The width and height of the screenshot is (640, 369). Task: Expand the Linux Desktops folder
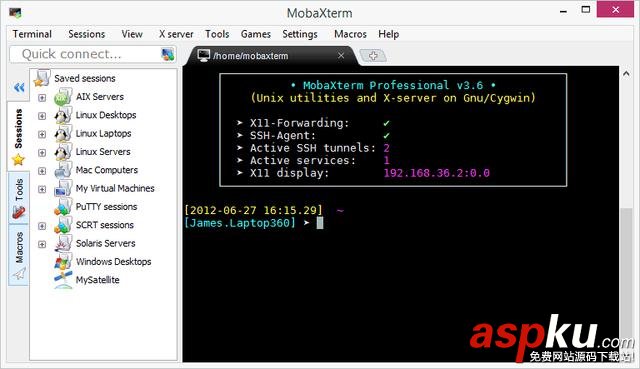click(42, 116)
